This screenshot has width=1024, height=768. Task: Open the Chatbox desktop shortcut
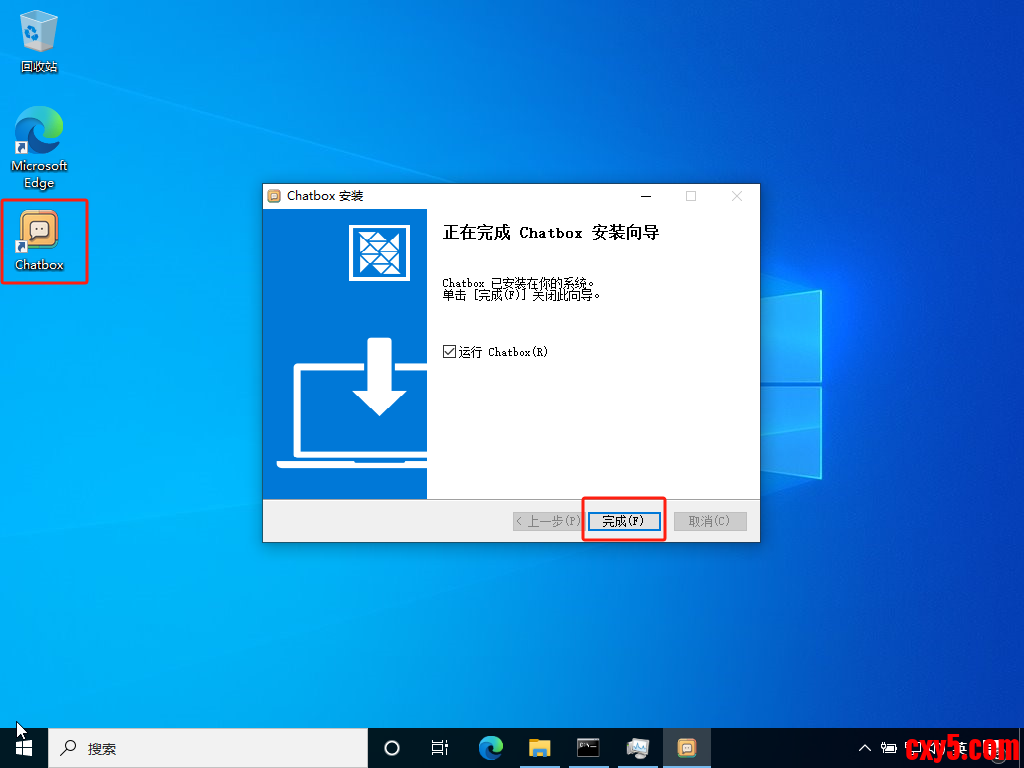[x=40, y=238]
